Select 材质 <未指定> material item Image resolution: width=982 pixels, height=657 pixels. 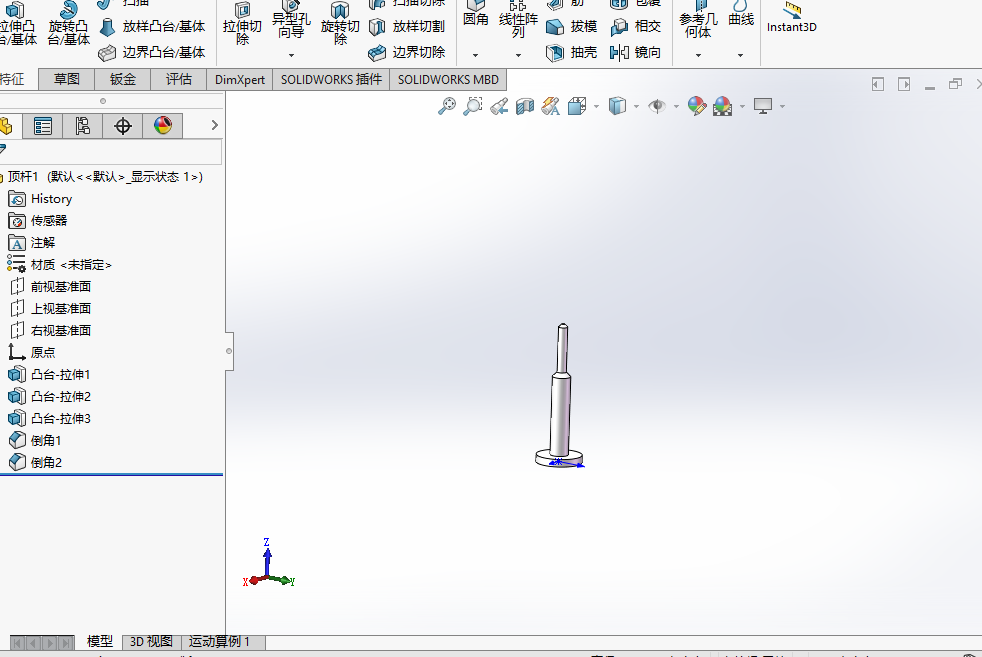tap(59, 265)
